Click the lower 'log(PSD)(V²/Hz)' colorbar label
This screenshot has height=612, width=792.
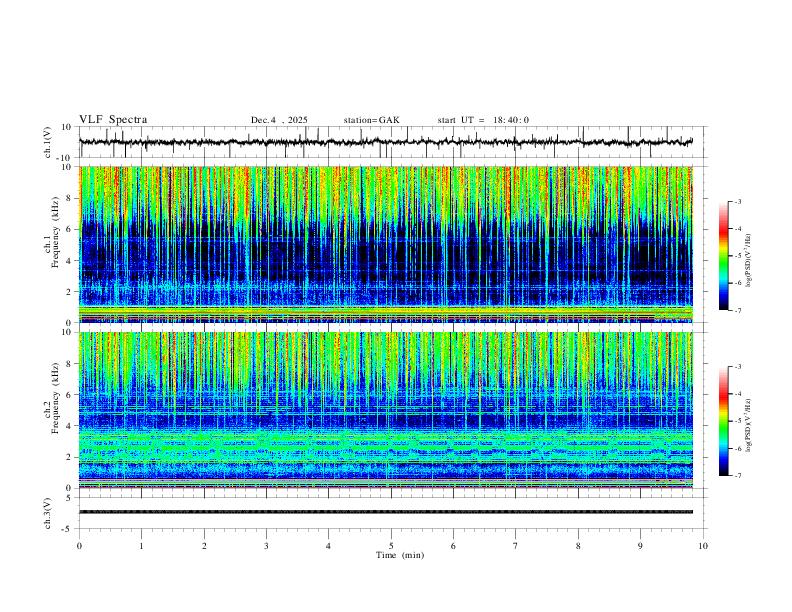coord(748,425)
